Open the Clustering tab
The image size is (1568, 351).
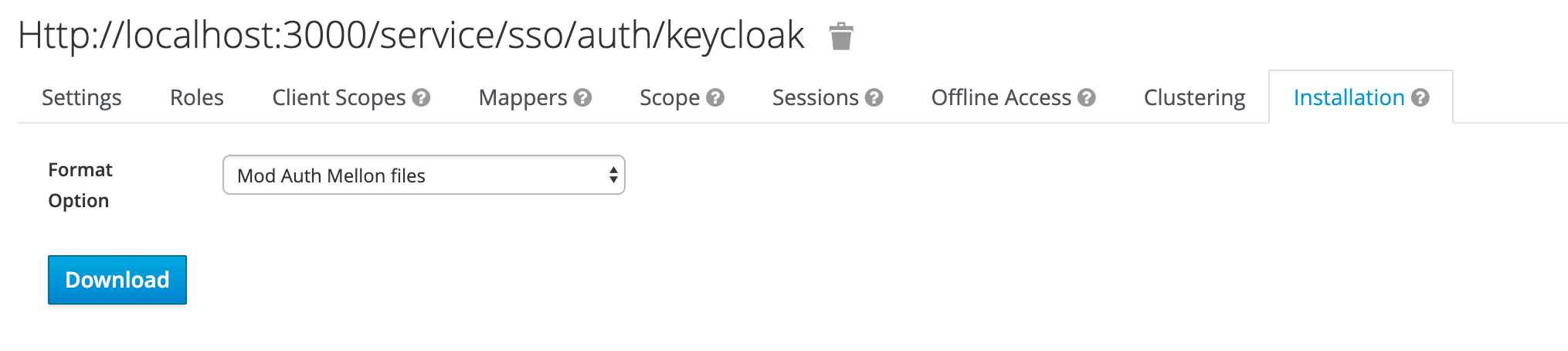(1194, 97)
